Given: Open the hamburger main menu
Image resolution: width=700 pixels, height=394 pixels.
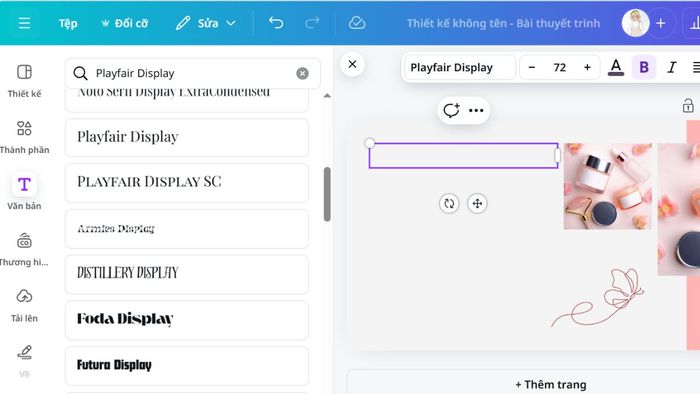Looking at the screenshot, I should (x=24, y=23).
